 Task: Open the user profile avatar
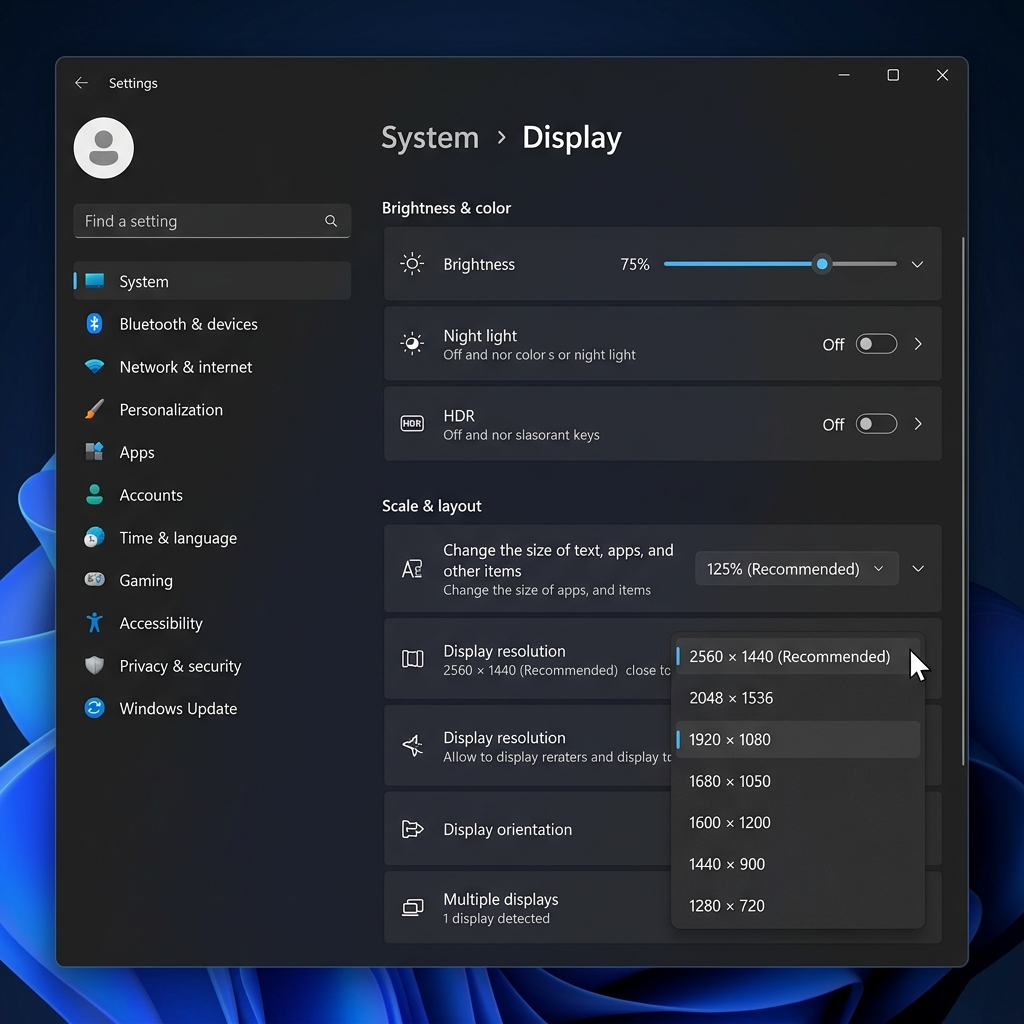click(x=104, y=148)
